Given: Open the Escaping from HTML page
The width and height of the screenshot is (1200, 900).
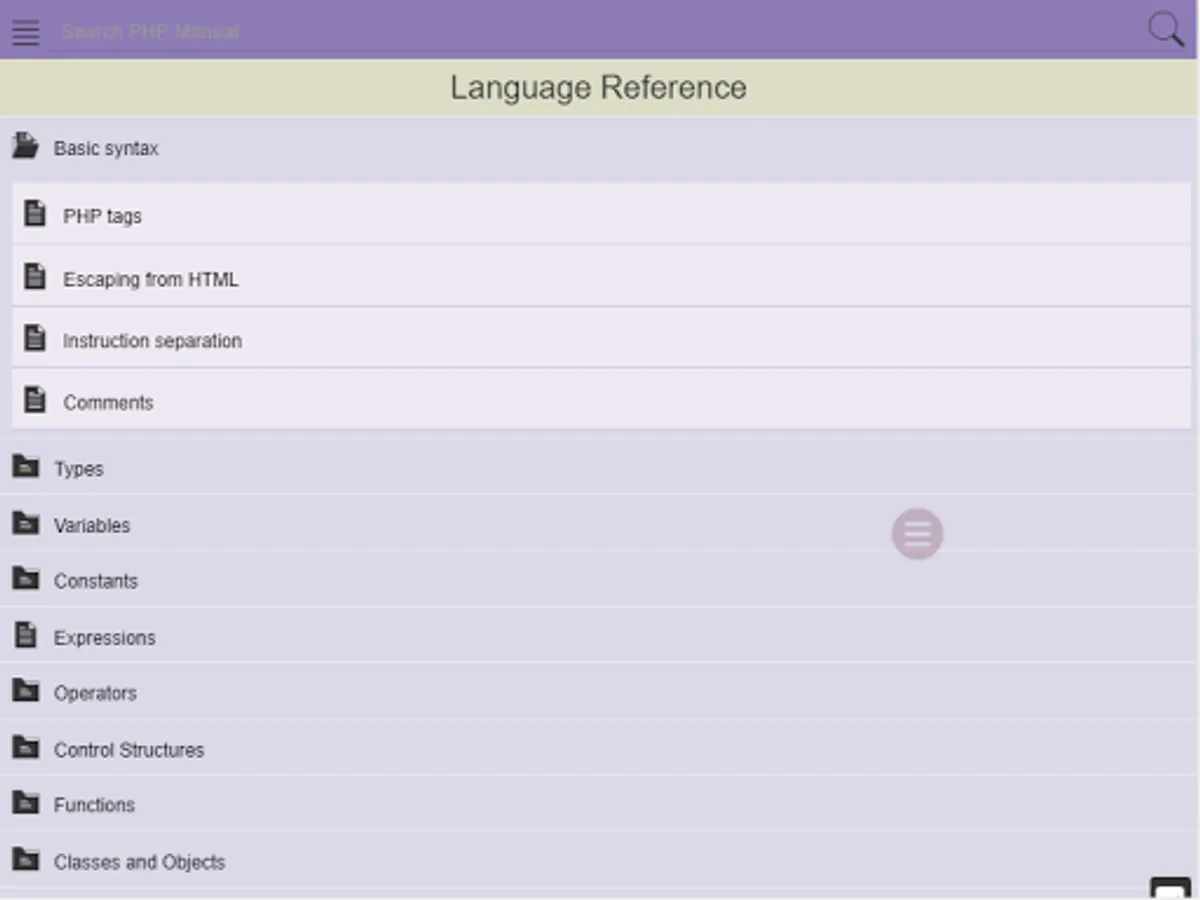Looking at the screenshot, I should point(151,280).
